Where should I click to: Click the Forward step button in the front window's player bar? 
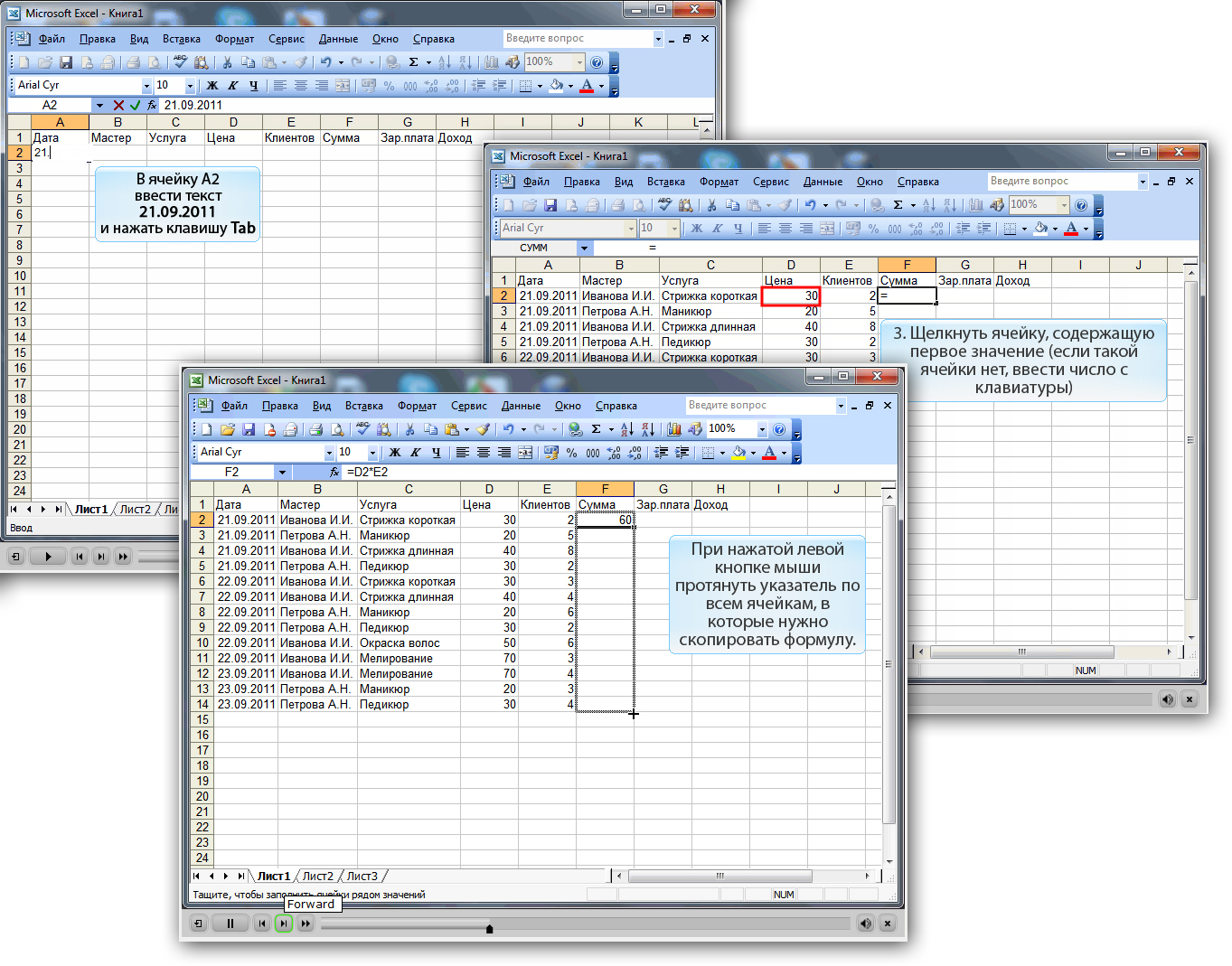(x=284, y=923)
